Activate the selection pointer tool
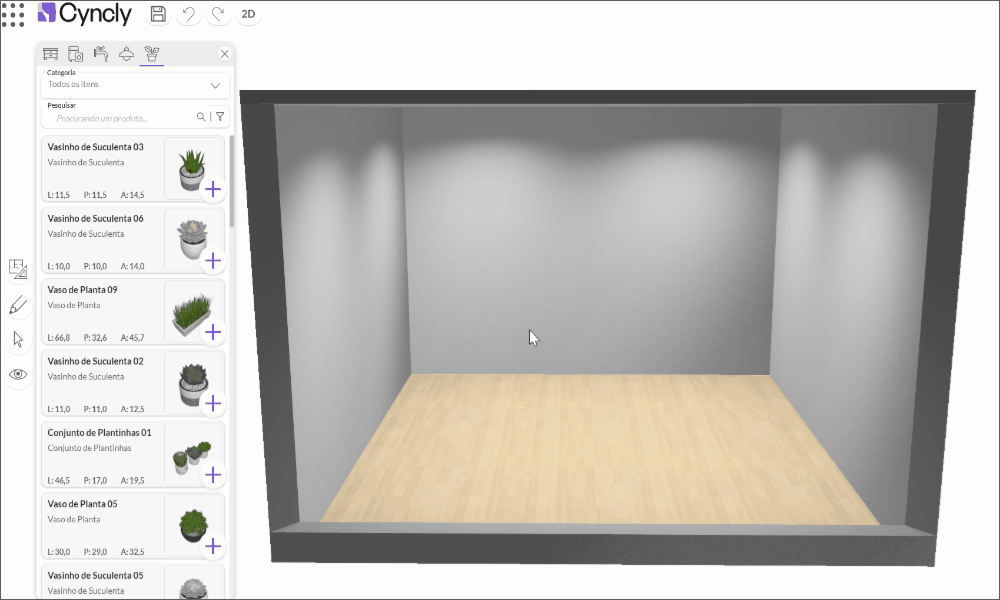Screen dimensions: 1000x600 (18, 339)
